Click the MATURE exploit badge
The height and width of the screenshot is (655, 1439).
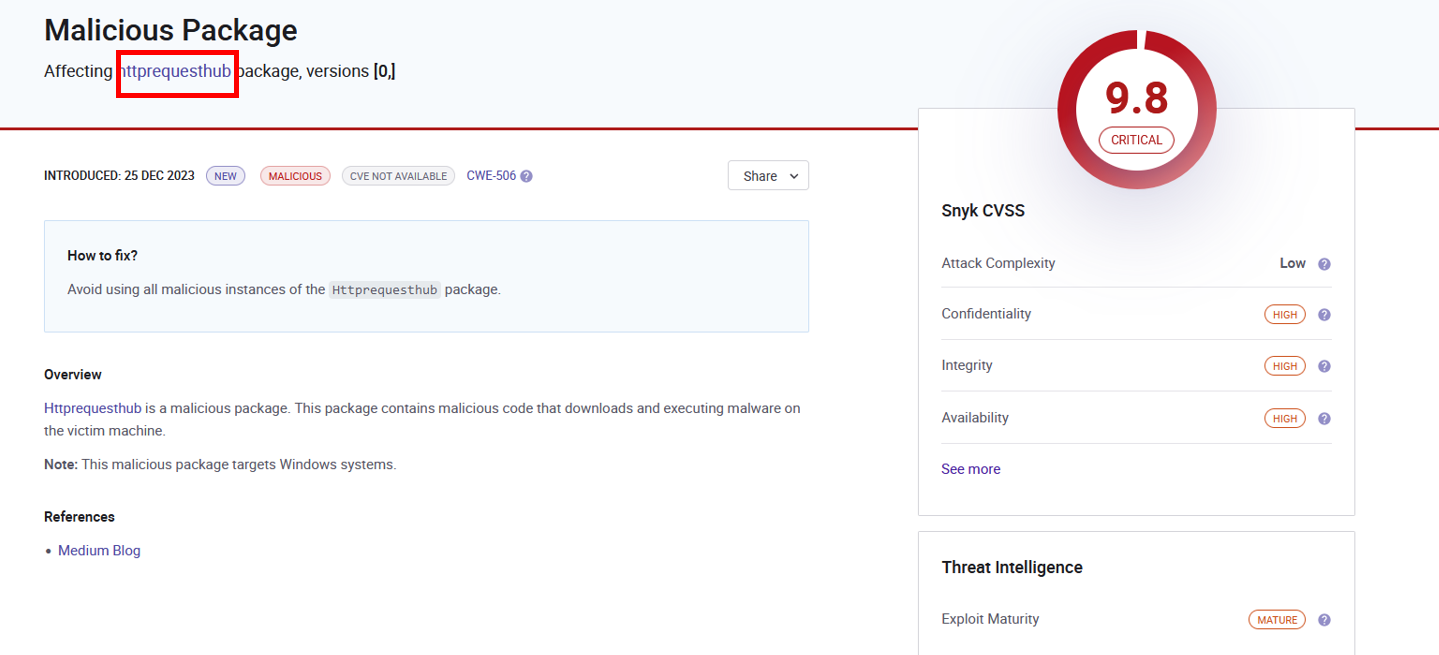1277,620
